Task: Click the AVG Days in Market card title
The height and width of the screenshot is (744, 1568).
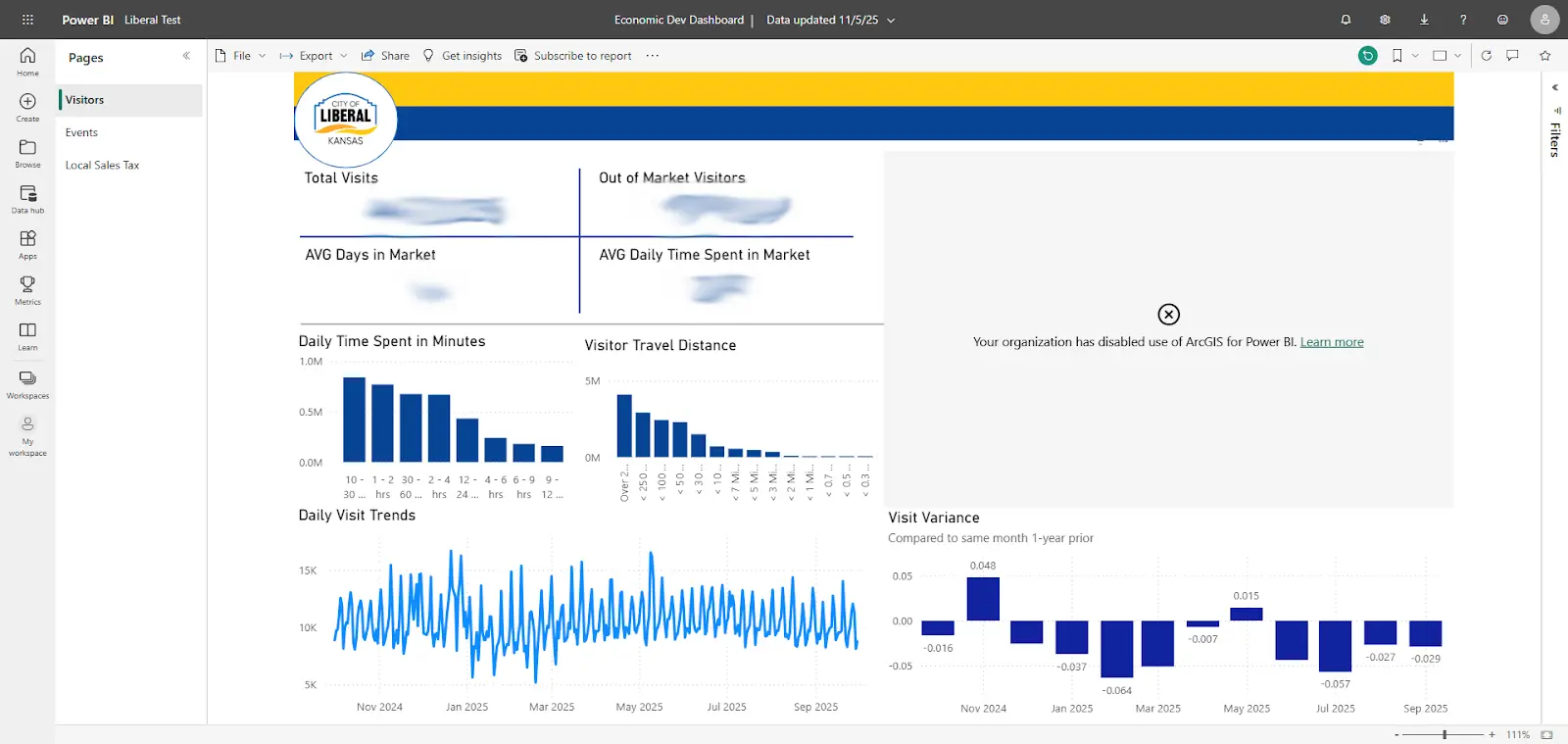Action: coord(370,254)
